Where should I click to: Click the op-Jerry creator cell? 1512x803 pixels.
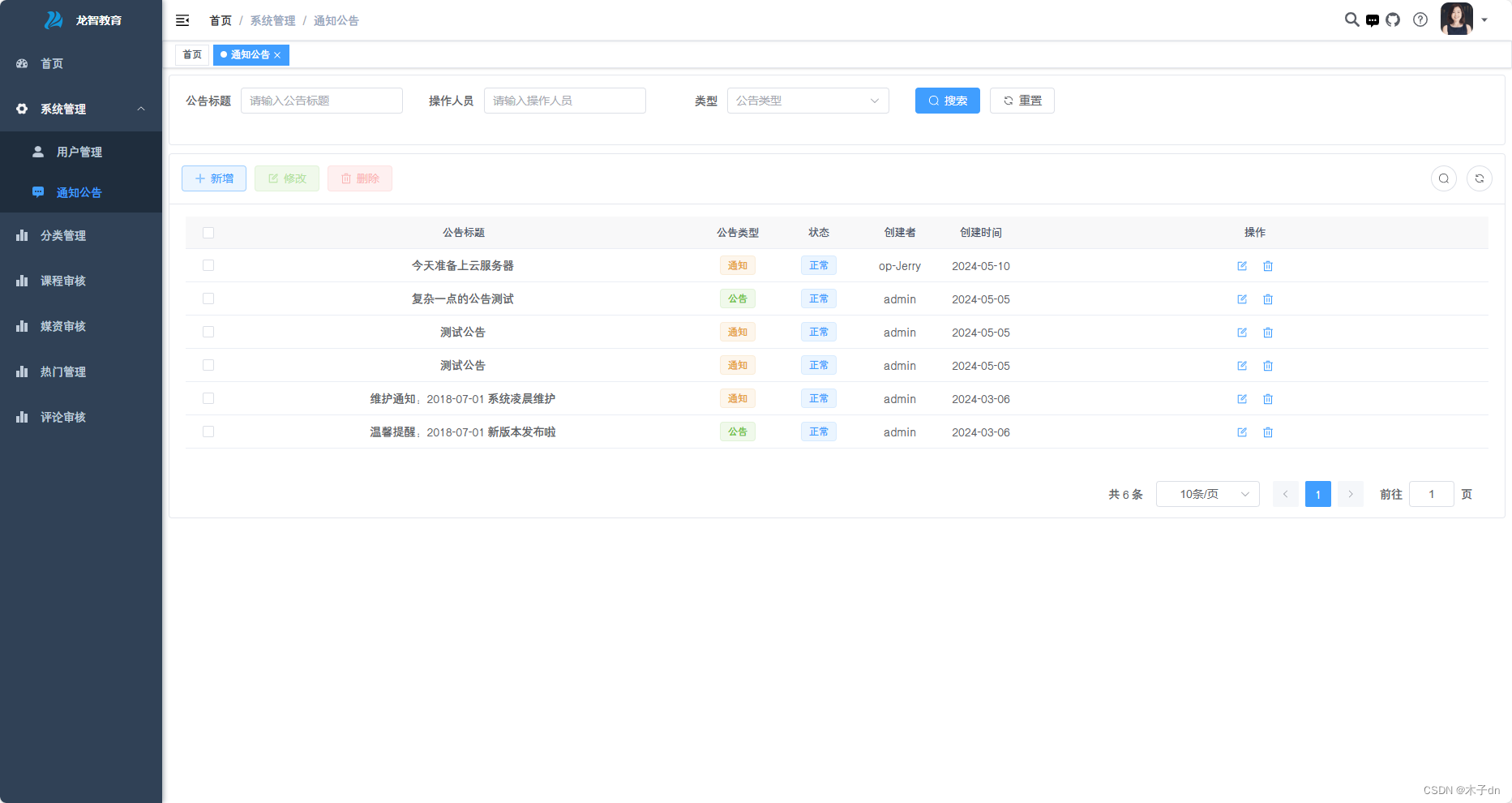pos(900,266)
